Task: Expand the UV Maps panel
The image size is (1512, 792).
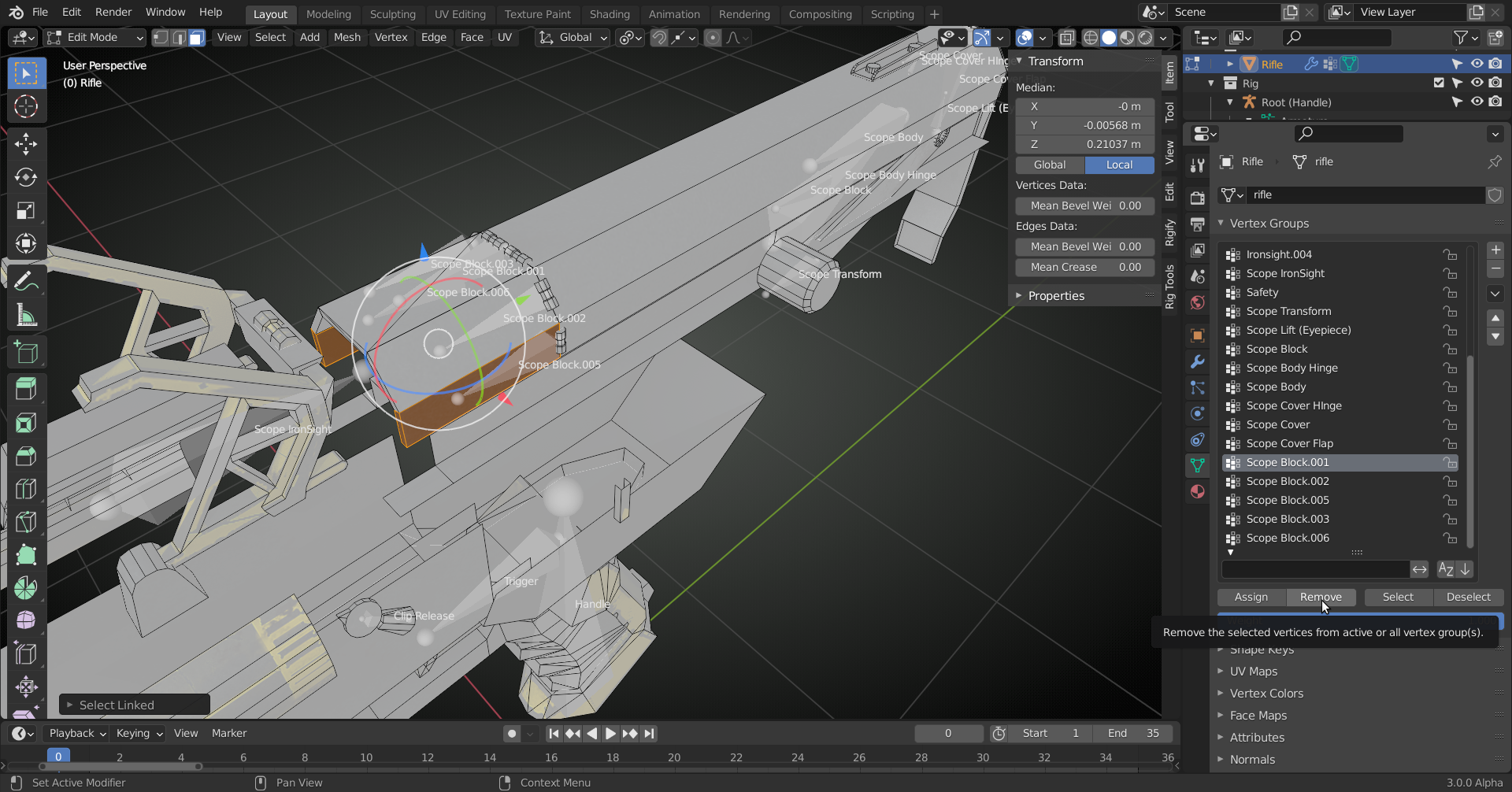Action: (x=1254, y=672)
